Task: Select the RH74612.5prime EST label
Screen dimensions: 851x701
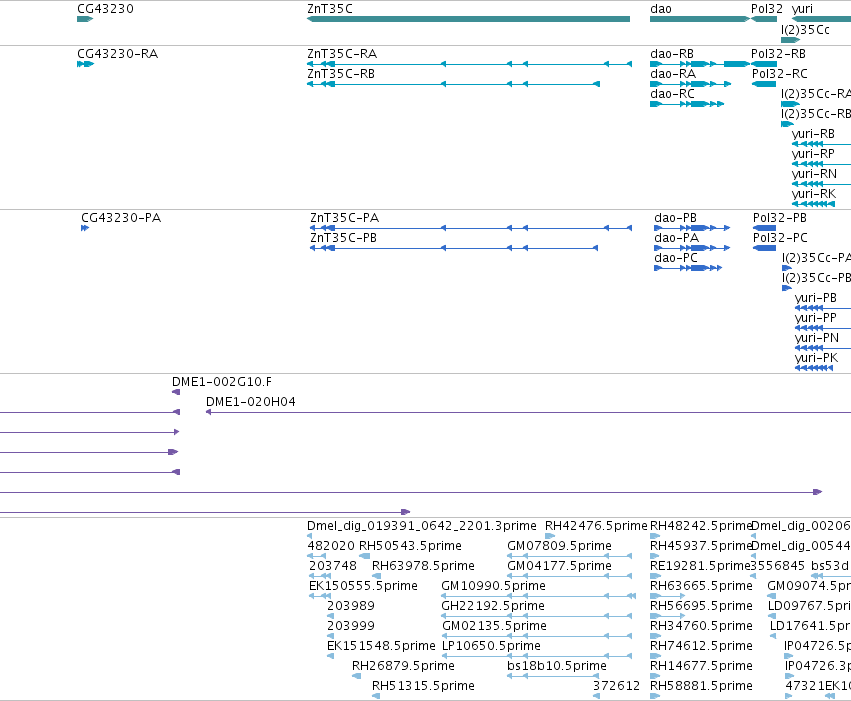Action: point(701,646)
